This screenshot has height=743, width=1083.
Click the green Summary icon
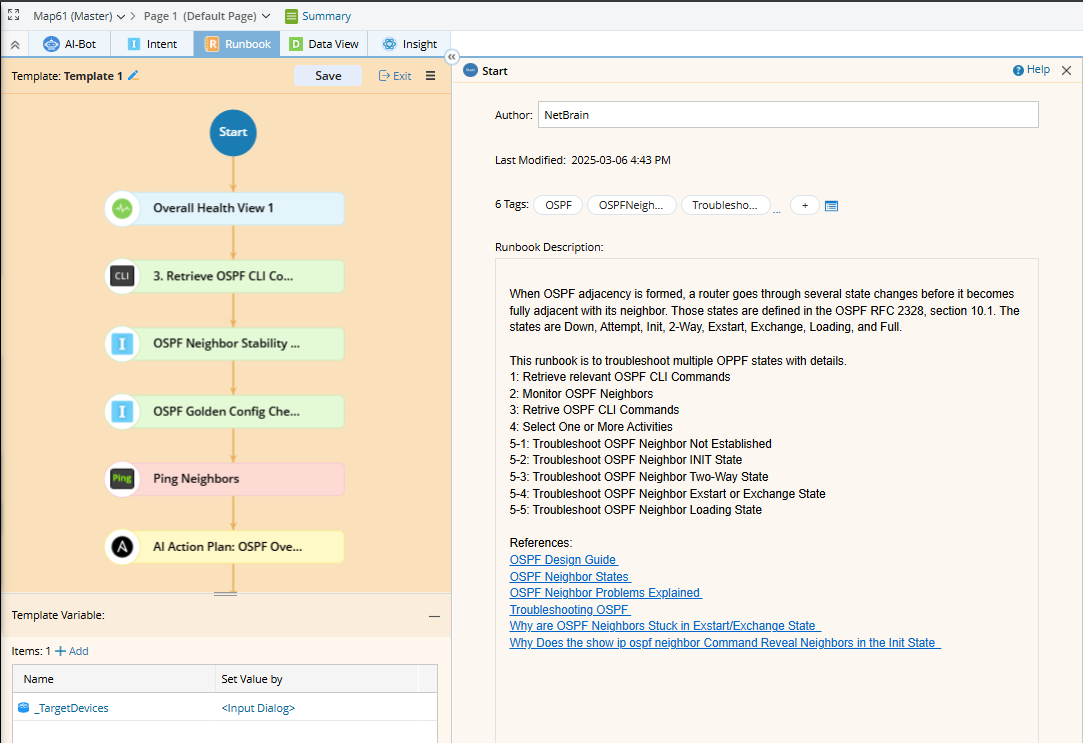(x=291, y=16)
